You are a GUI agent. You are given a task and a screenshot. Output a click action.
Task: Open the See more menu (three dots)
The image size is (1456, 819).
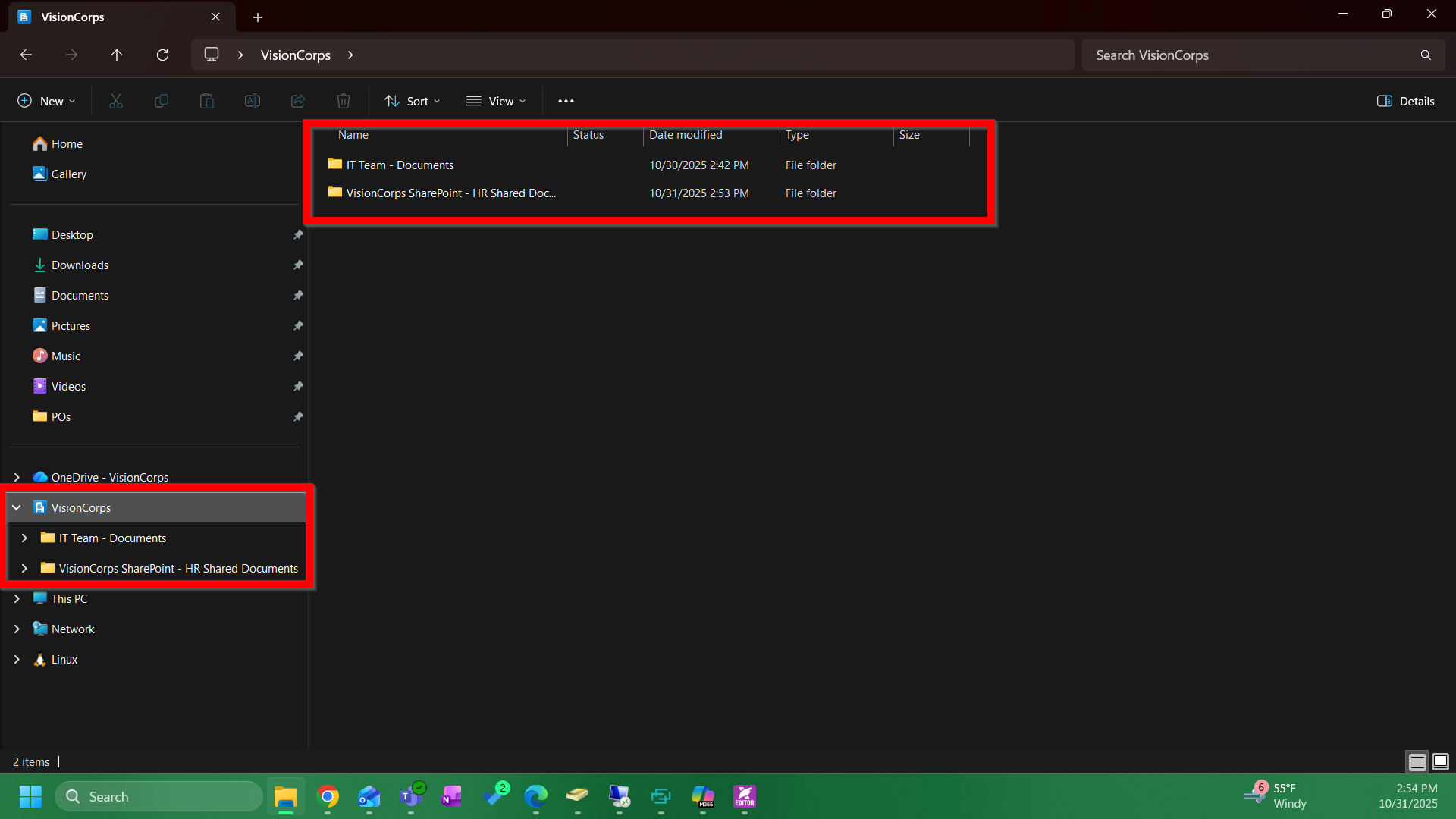(566, 100)
